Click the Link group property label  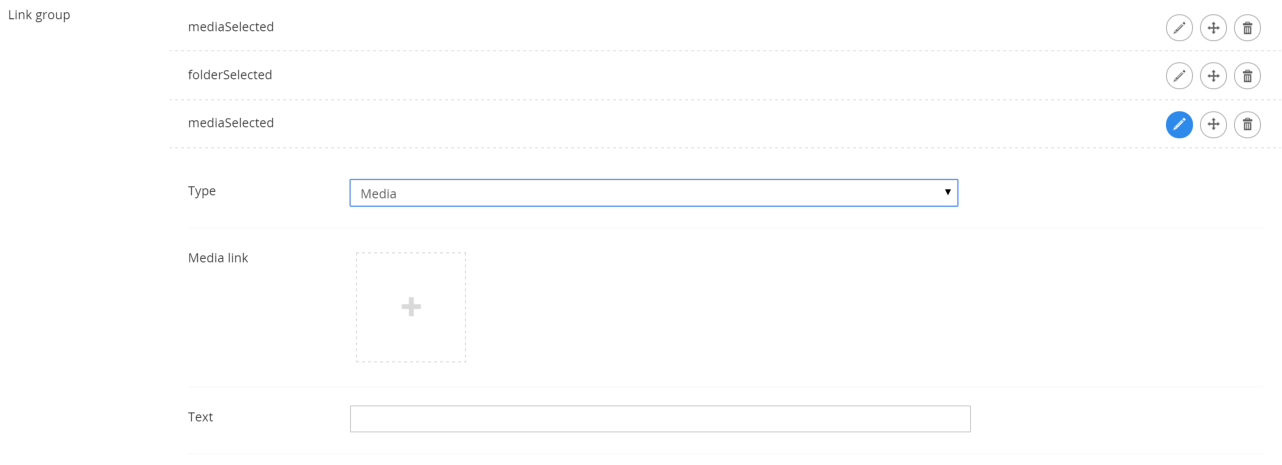pos(39,15)
